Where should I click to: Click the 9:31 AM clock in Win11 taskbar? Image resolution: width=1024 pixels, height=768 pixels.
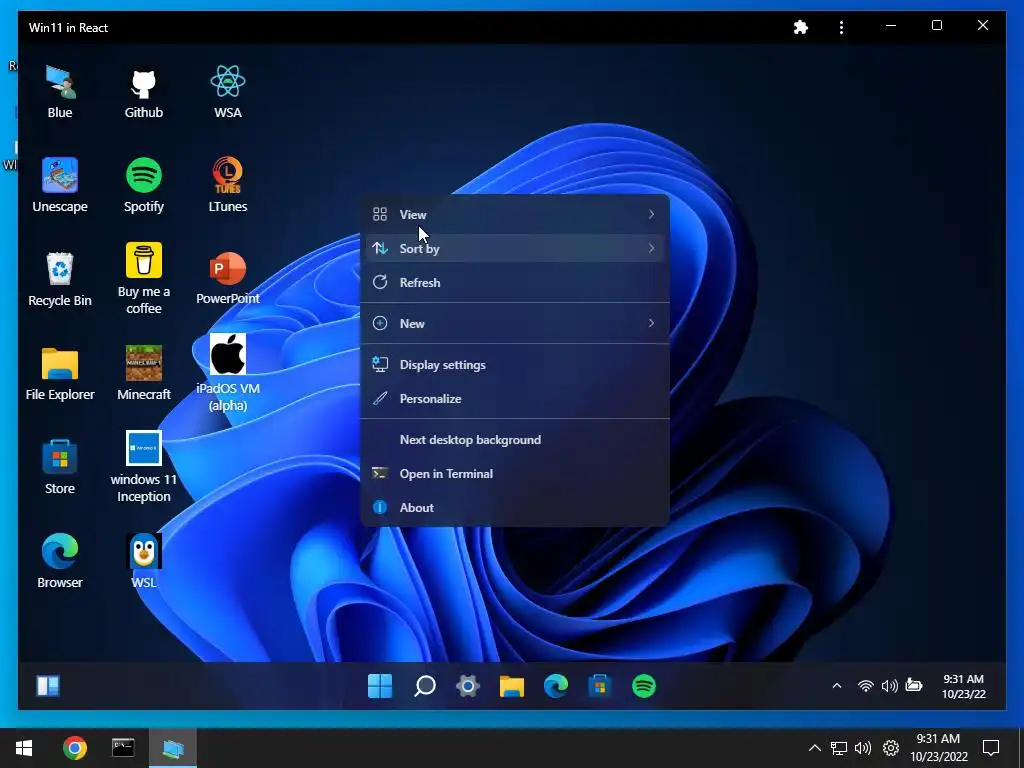[963, 686]
